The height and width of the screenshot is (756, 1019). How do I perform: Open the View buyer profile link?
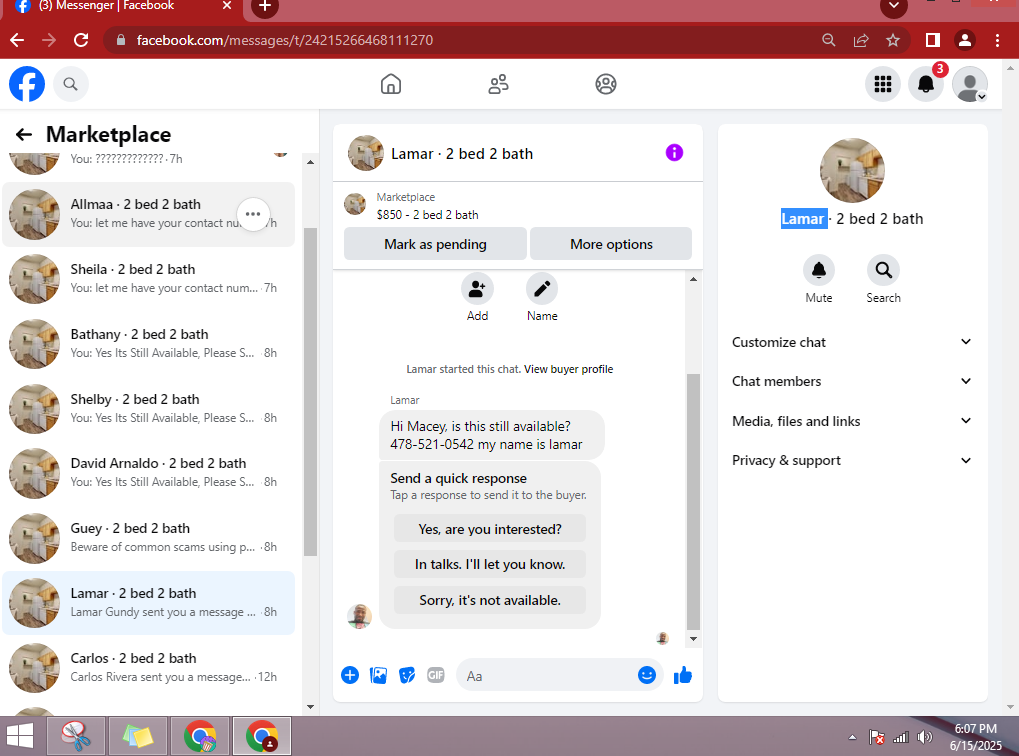click(x=569, y=369)
